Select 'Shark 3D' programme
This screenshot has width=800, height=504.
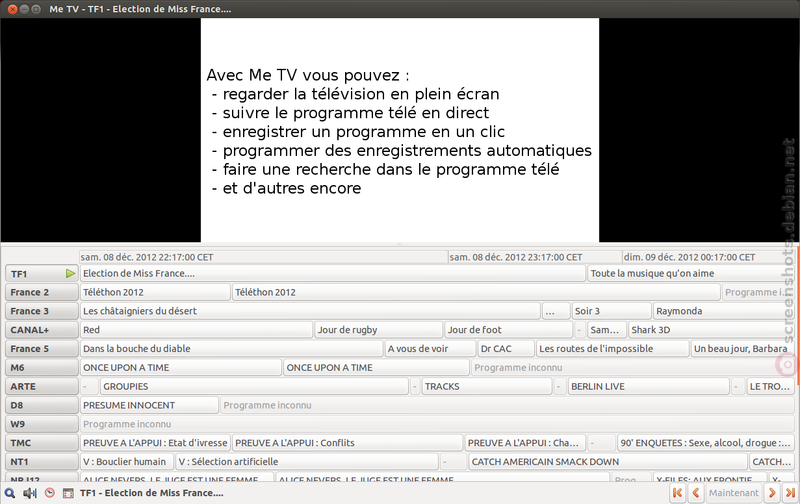(x=711, y=330)
